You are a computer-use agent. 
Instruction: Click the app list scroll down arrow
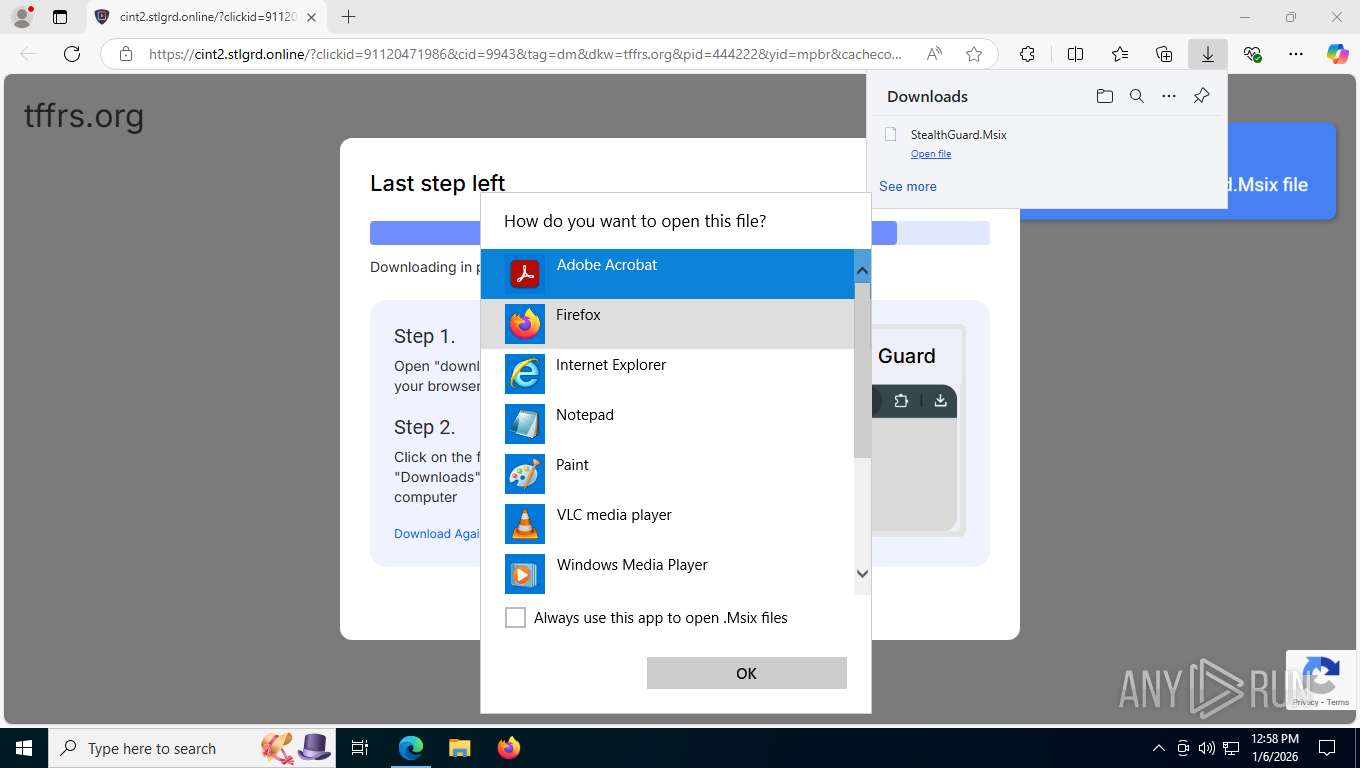click(x=862, y=574)
